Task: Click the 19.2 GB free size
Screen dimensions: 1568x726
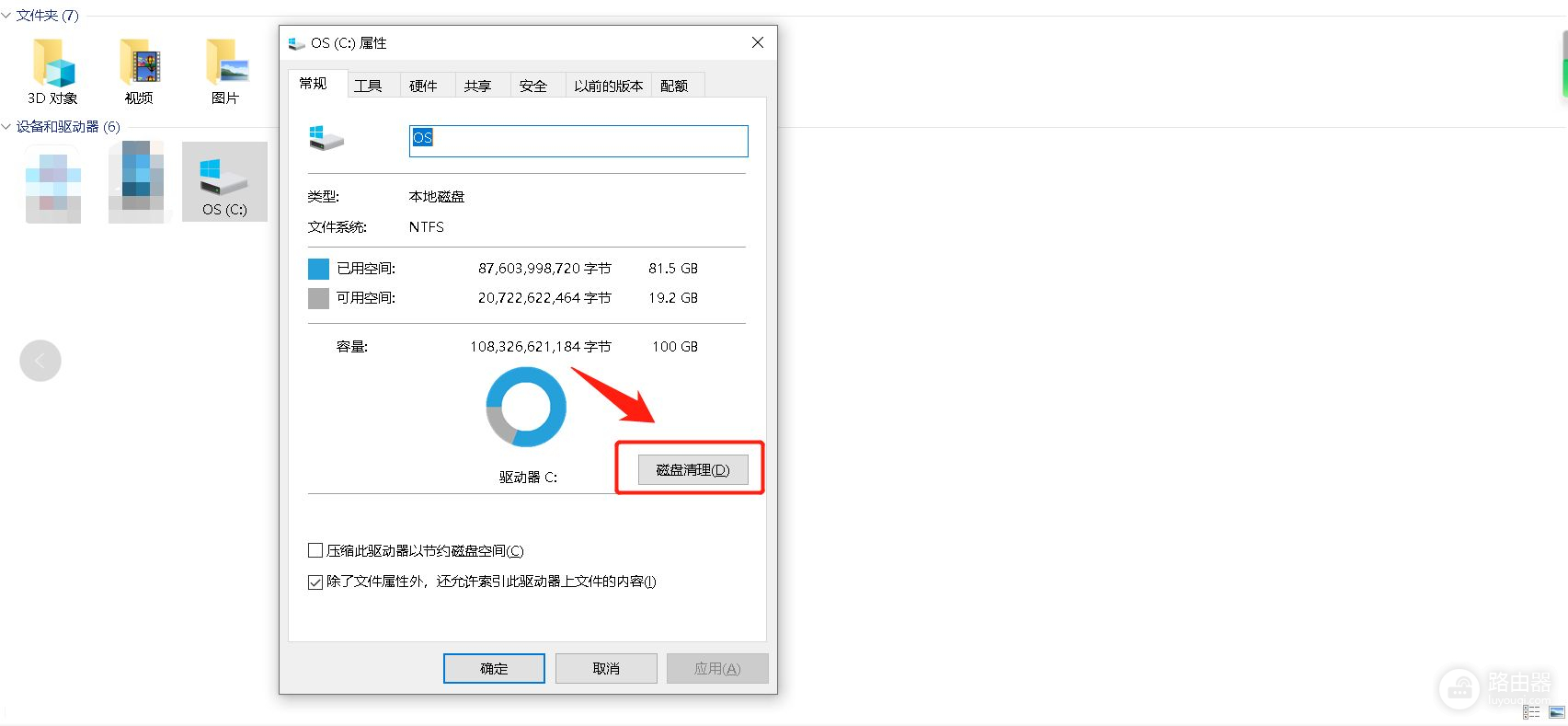Action: point(673,298)
